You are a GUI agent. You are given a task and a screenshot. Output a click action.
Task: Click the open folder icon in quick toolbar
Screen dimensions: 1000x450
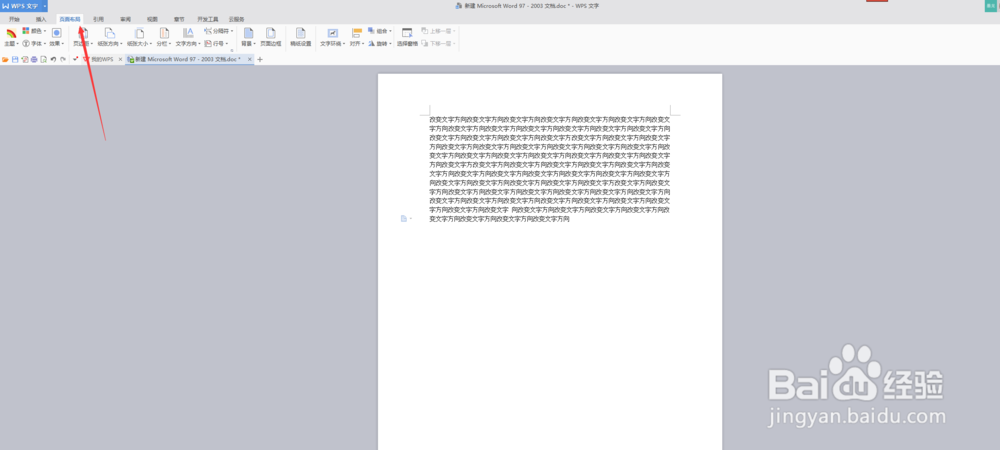point(5,59)
